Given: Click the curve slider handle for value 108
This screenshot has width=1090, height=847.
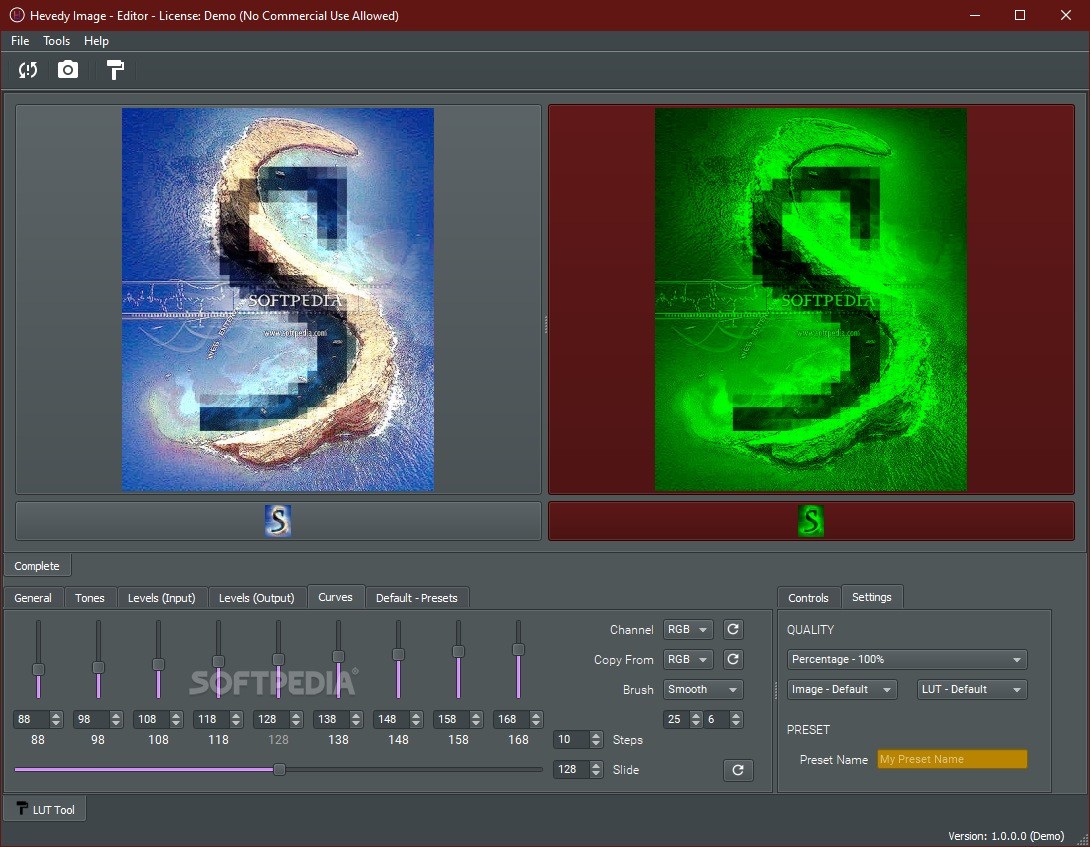Looking at the screenshot, I should [158, 664].
